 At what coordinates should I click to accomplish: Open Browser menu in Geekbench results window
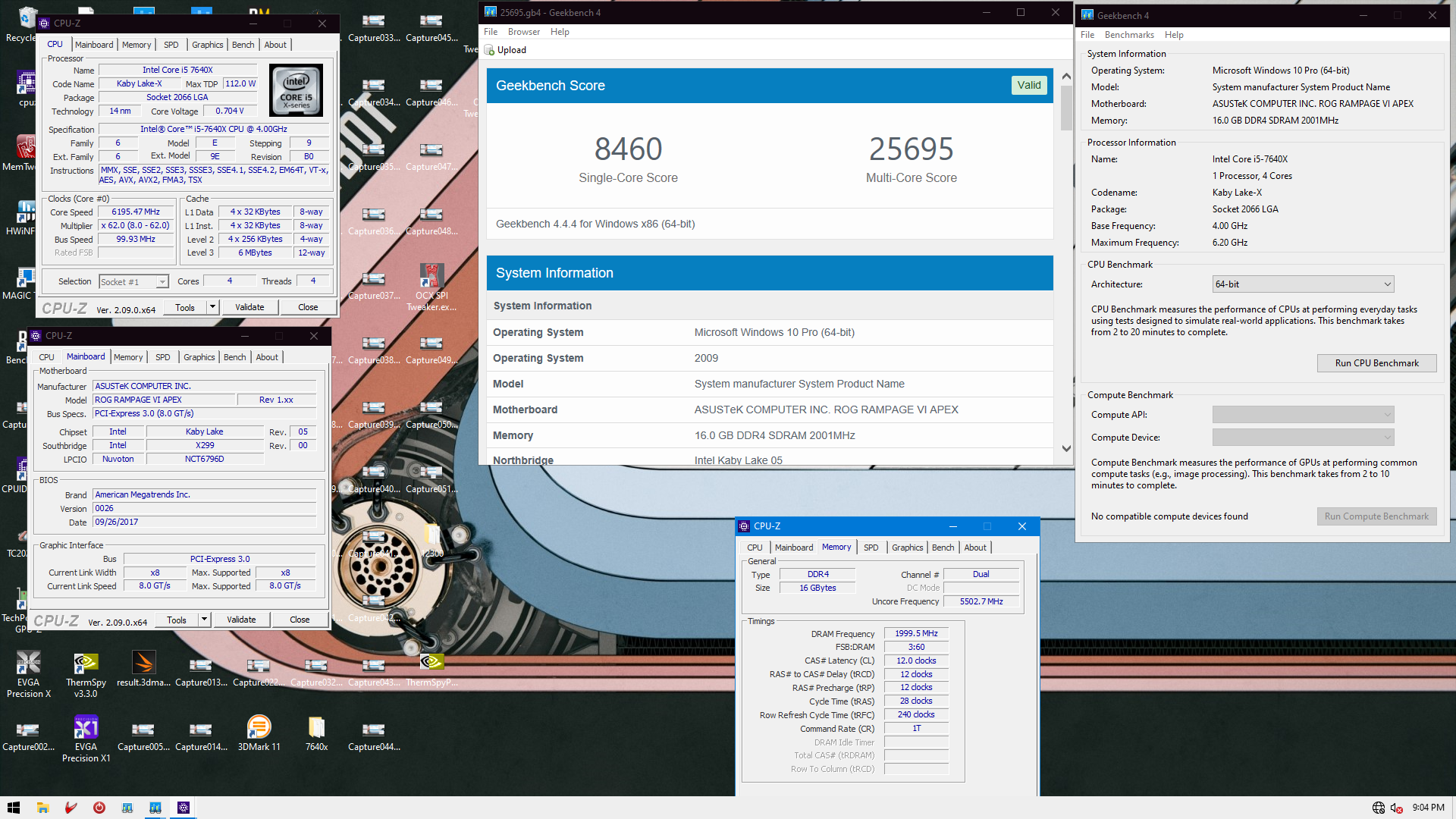click(x=524, y=32)
